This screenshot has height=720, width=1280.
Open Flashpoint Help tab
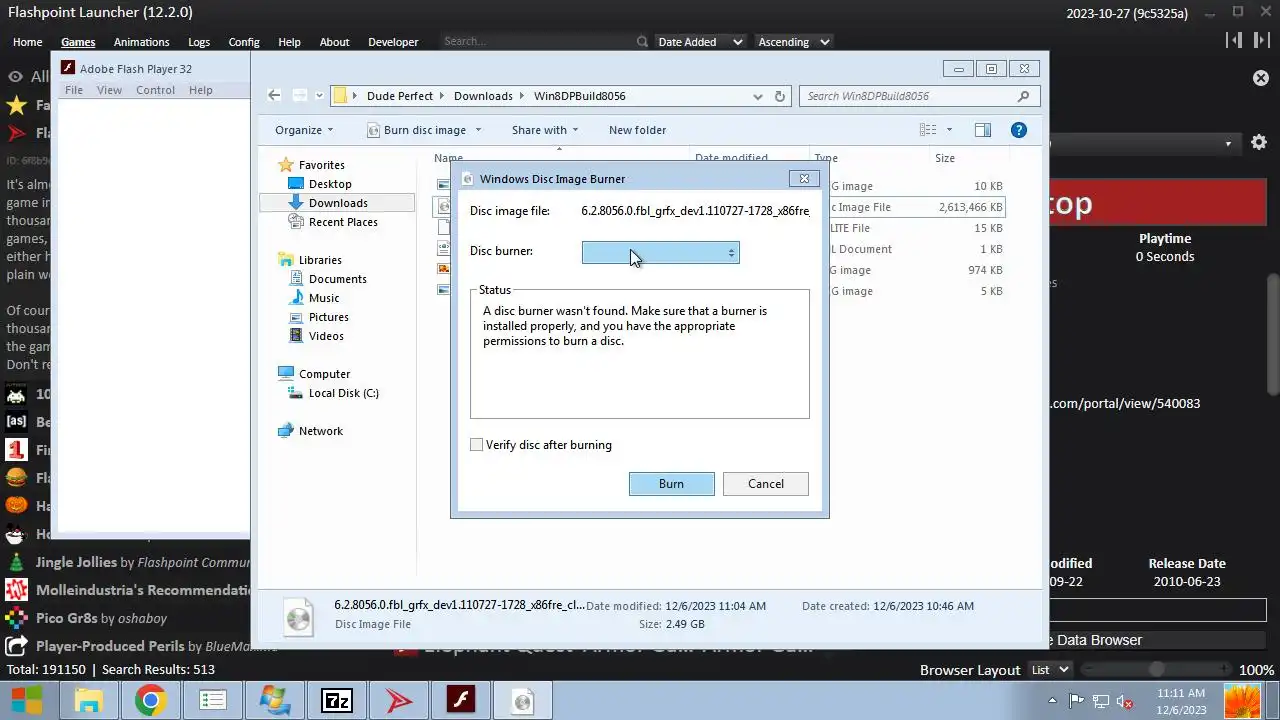click(289, 42)
